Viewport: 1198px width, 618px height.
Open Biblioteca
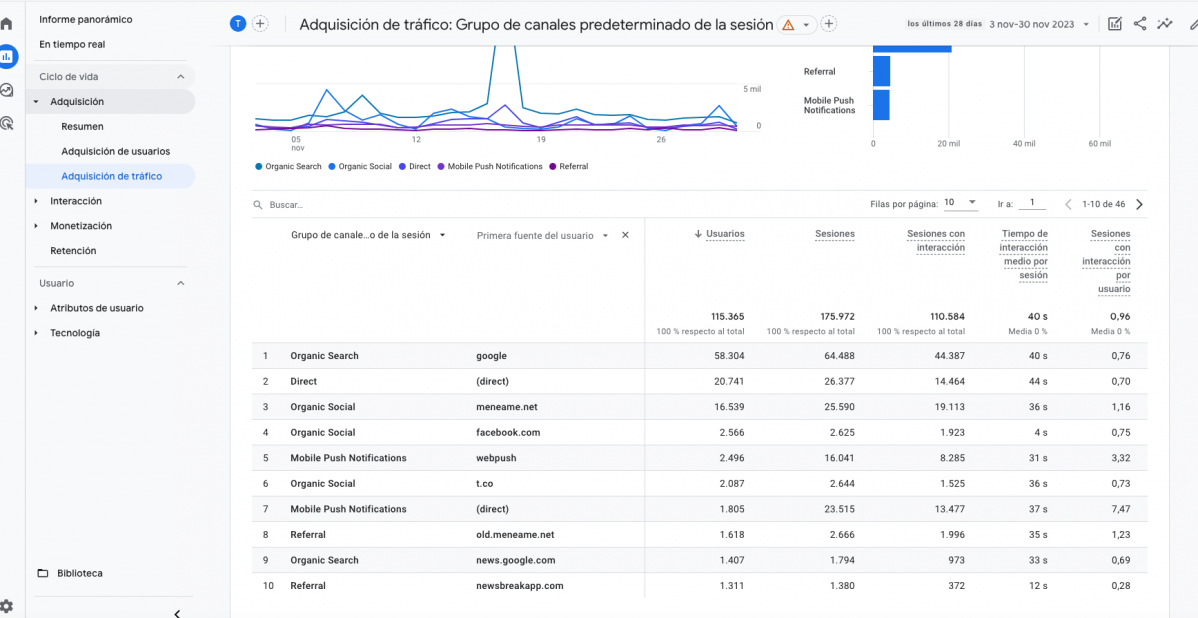pos(80,573)
